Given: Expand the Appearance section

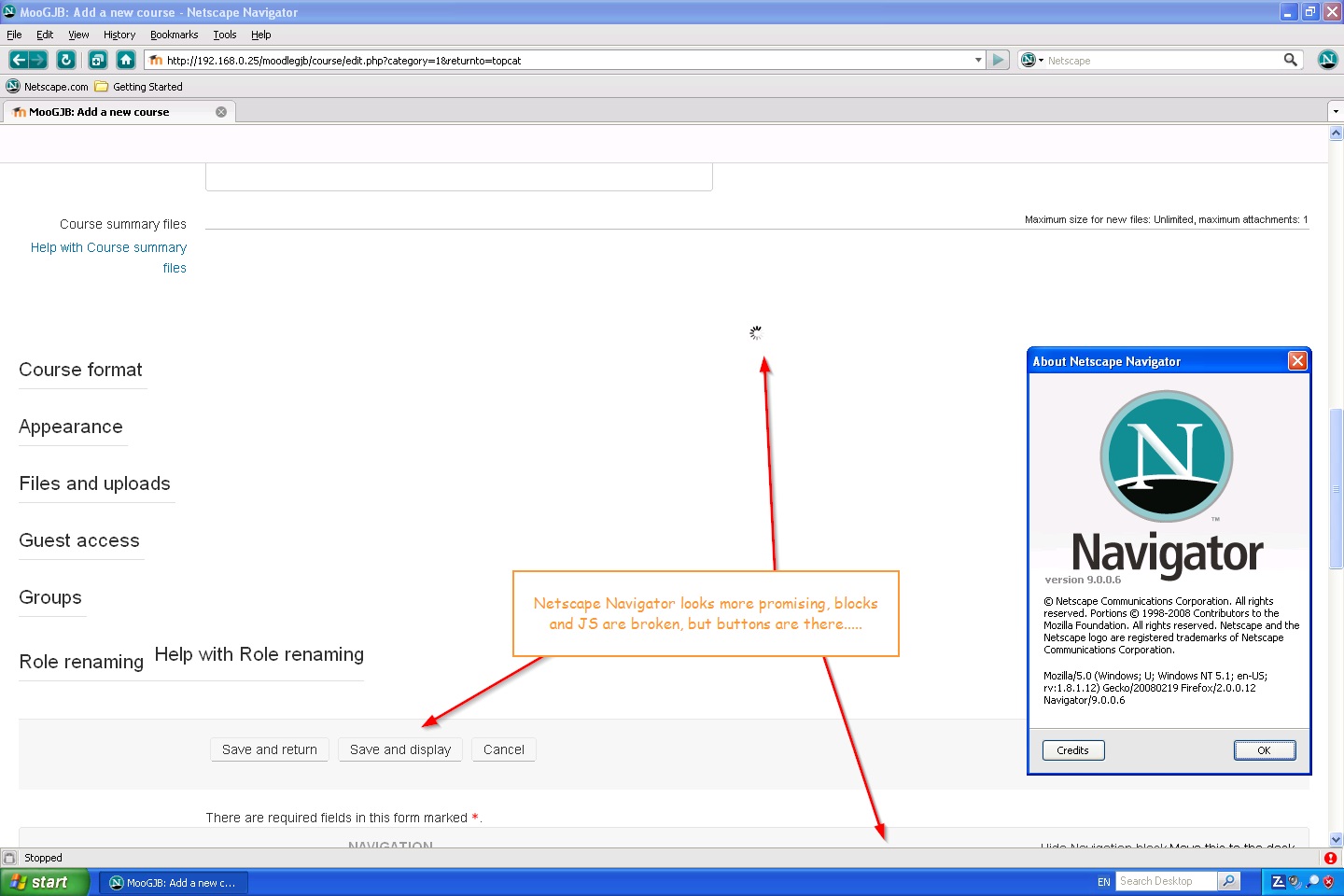Looking at the screenshot, I should point(71,427).
